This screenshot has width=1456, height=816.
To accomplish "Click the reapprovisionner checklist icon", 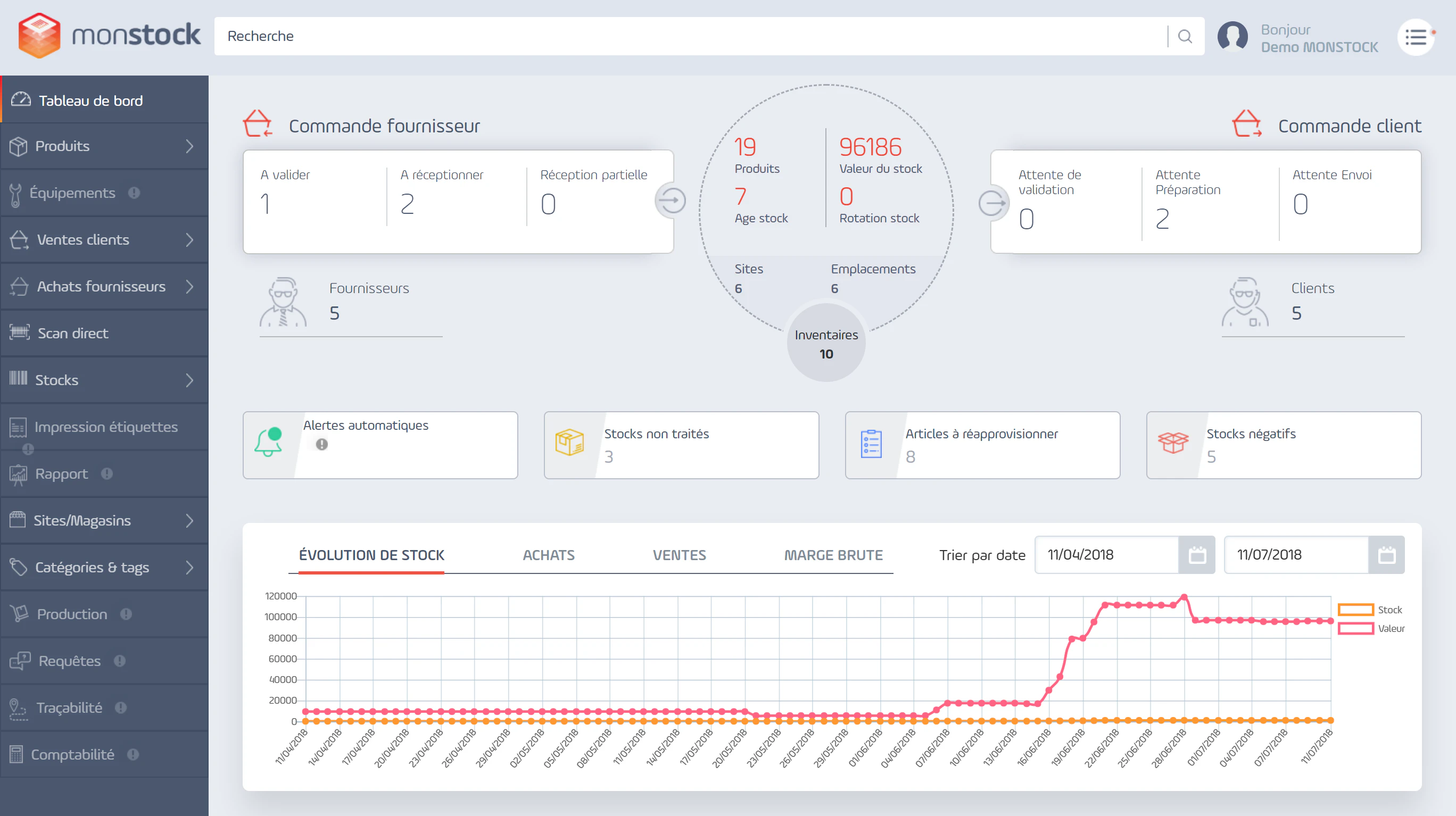I will pyautogui.click(x=871, y=444).
